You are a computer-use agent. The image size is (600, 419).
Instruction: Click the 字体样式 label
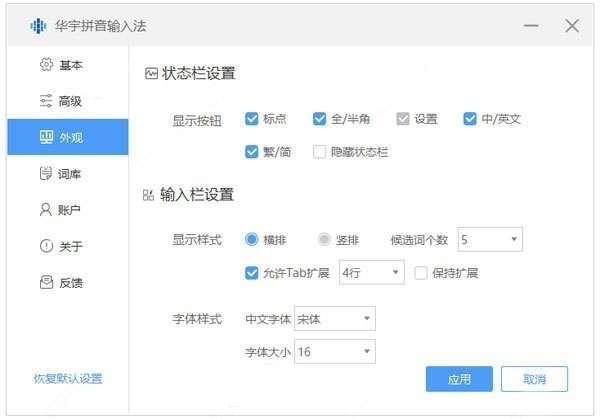[197, 319]
